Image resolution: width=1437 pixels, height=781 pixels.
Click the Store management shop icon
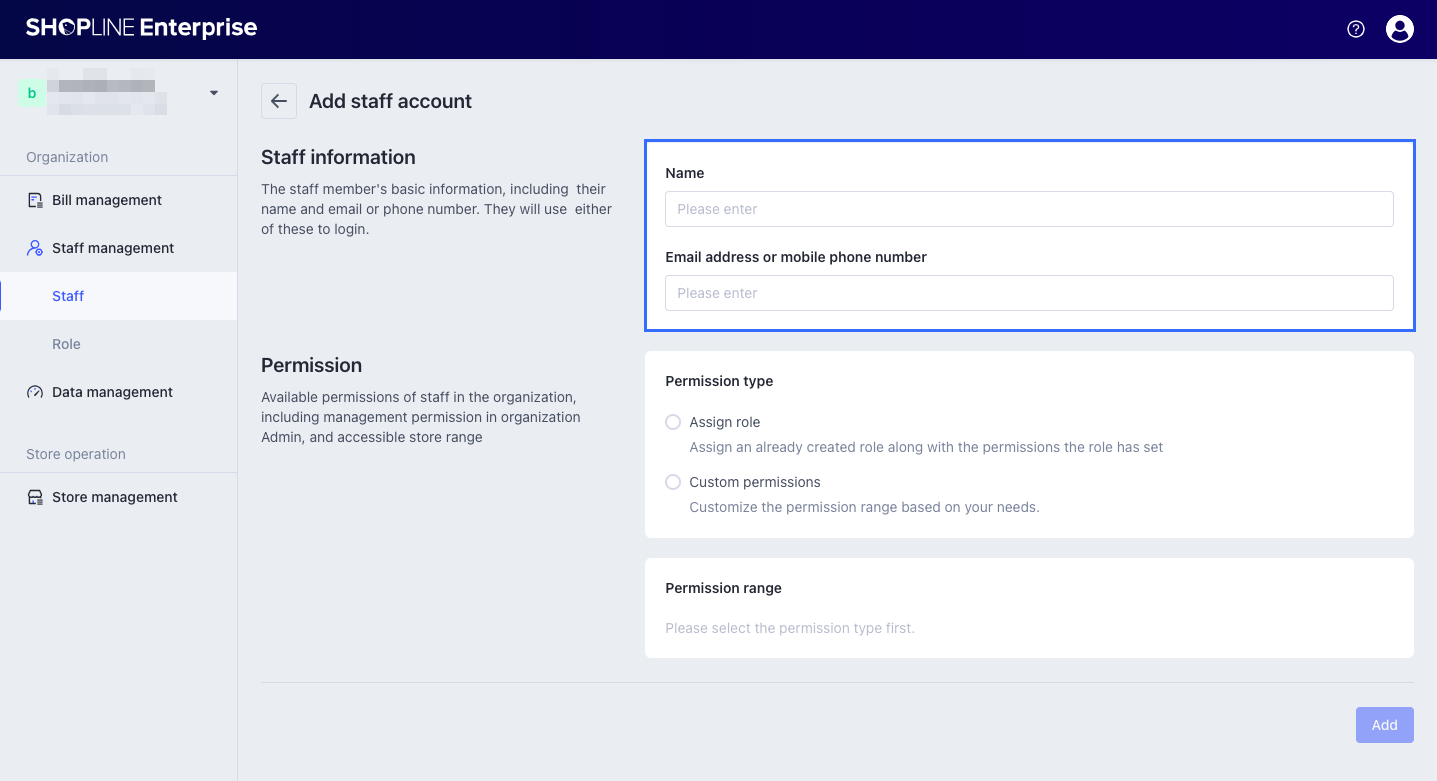35,497
